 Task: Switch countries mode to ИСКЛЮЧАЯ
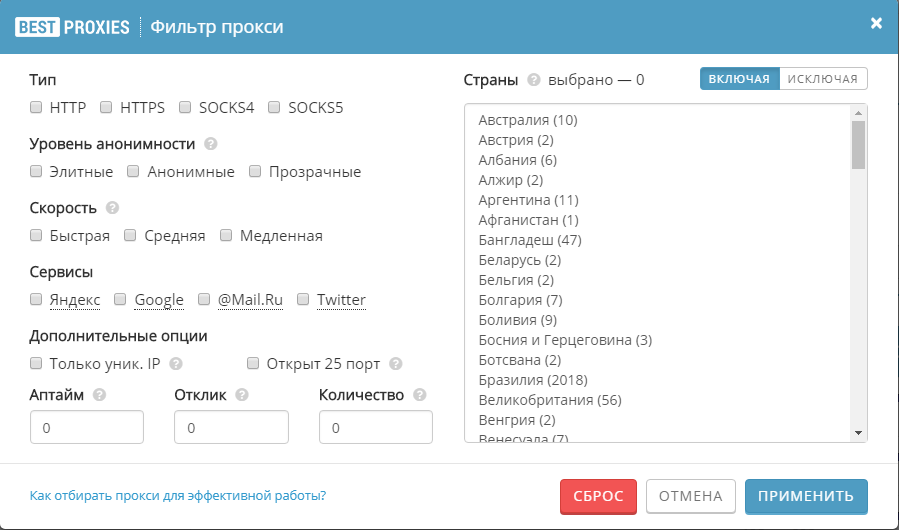pyautogui.click(x=823, y=79)
